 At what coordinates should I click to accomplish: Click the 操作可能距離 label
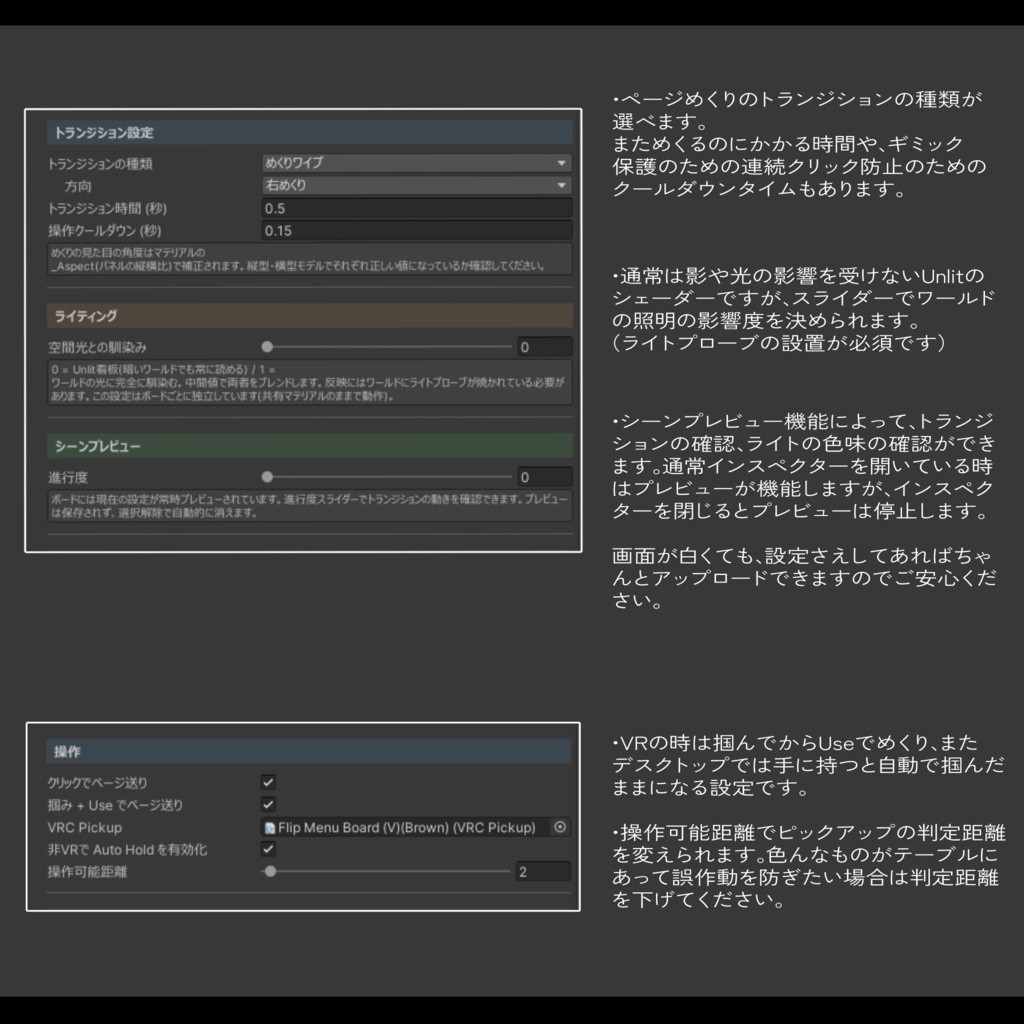pyautogui.click(x=87, y=872)
